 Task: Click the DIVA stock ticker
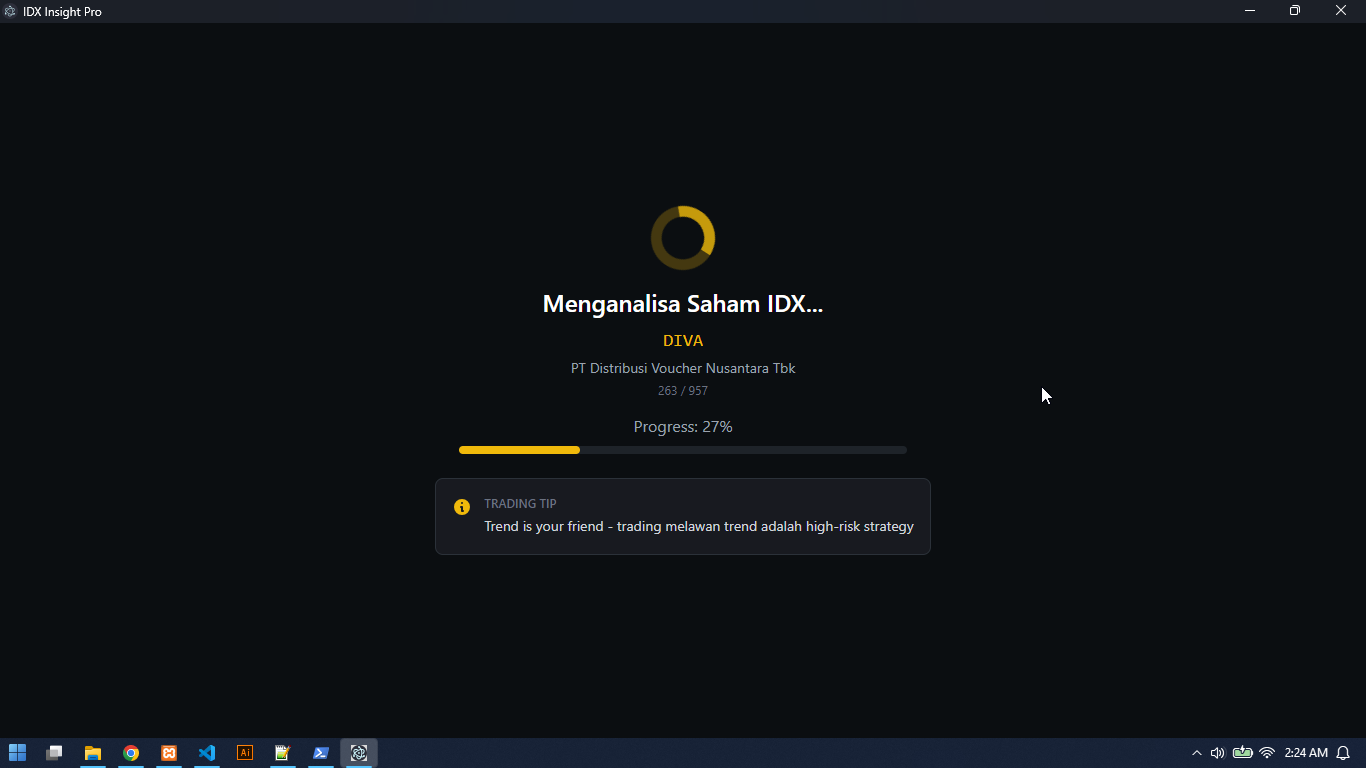(683, 341)
